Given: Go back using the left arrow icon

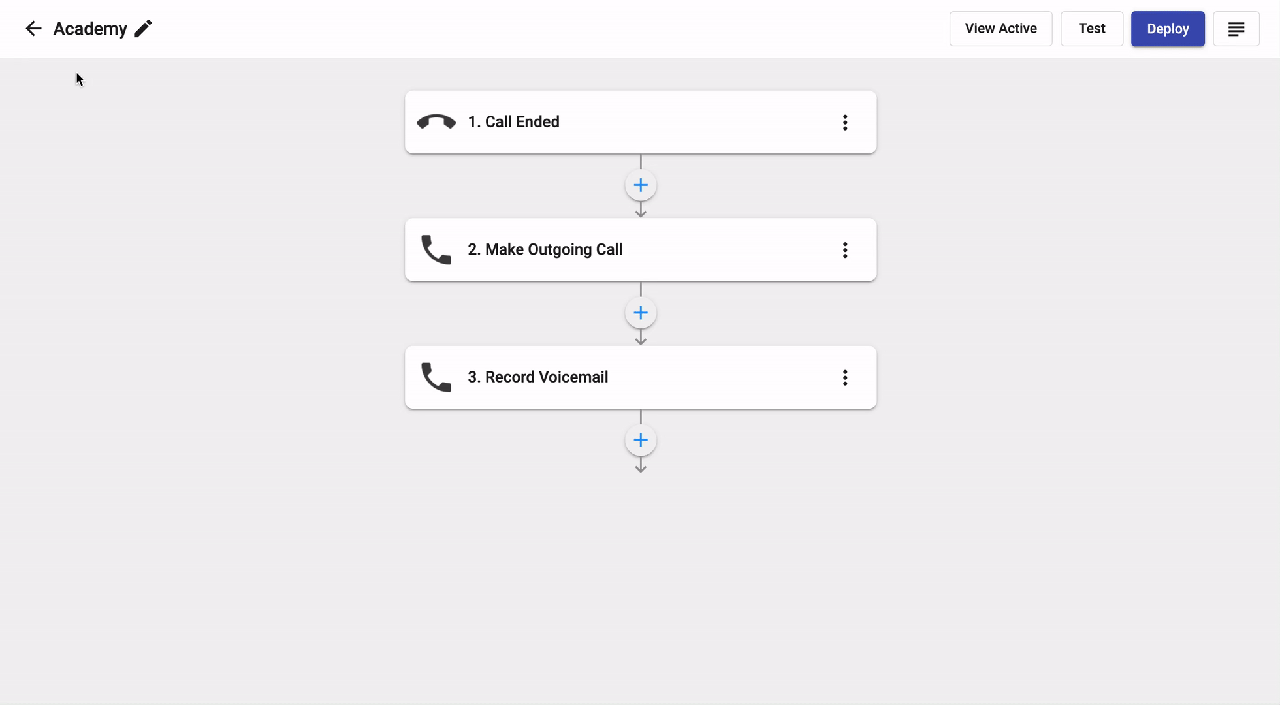Looking at the screenshot, I should click(x=33, y=29).
